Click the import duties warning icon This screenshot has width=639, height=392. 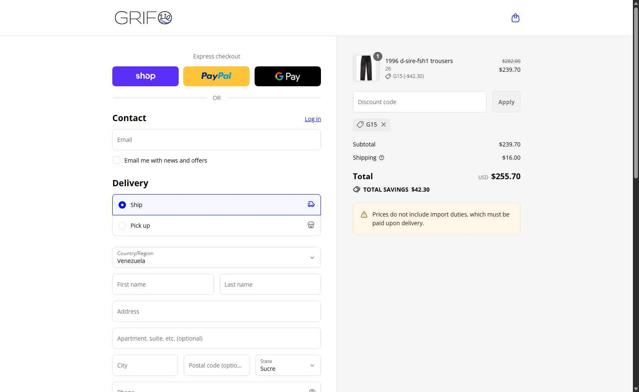(x=364, y=215)
